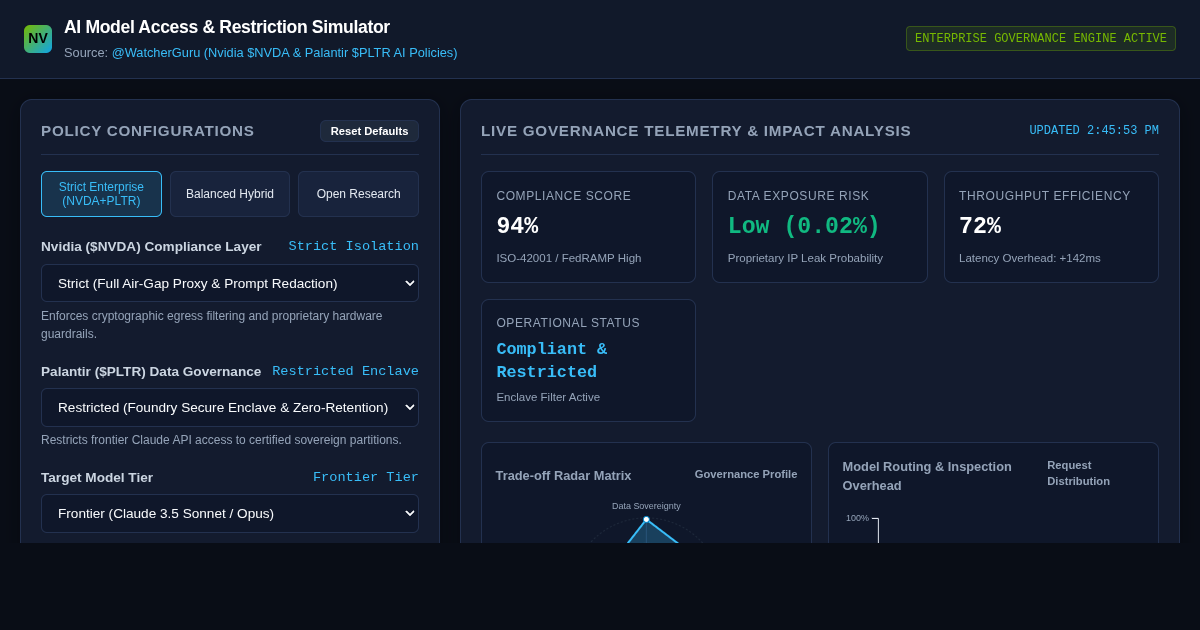
Task: Click the Enterprise Governance Engine Active badge
Action: [x=1041, y=39]
